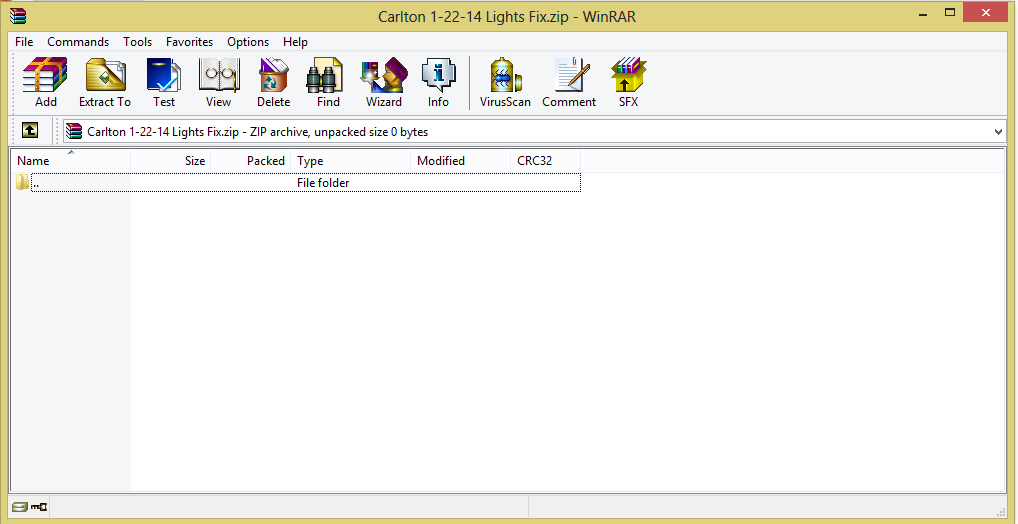Click the Add toolbar icon
Image resolution: width=1018 pixels, height=524 pixels.
coord(45,82)
